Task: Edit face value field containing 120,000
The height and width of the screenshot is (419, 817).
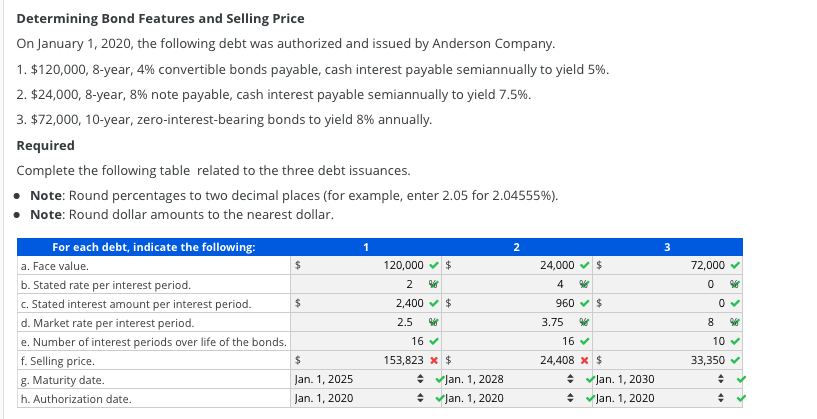Action: pos(365,265)
